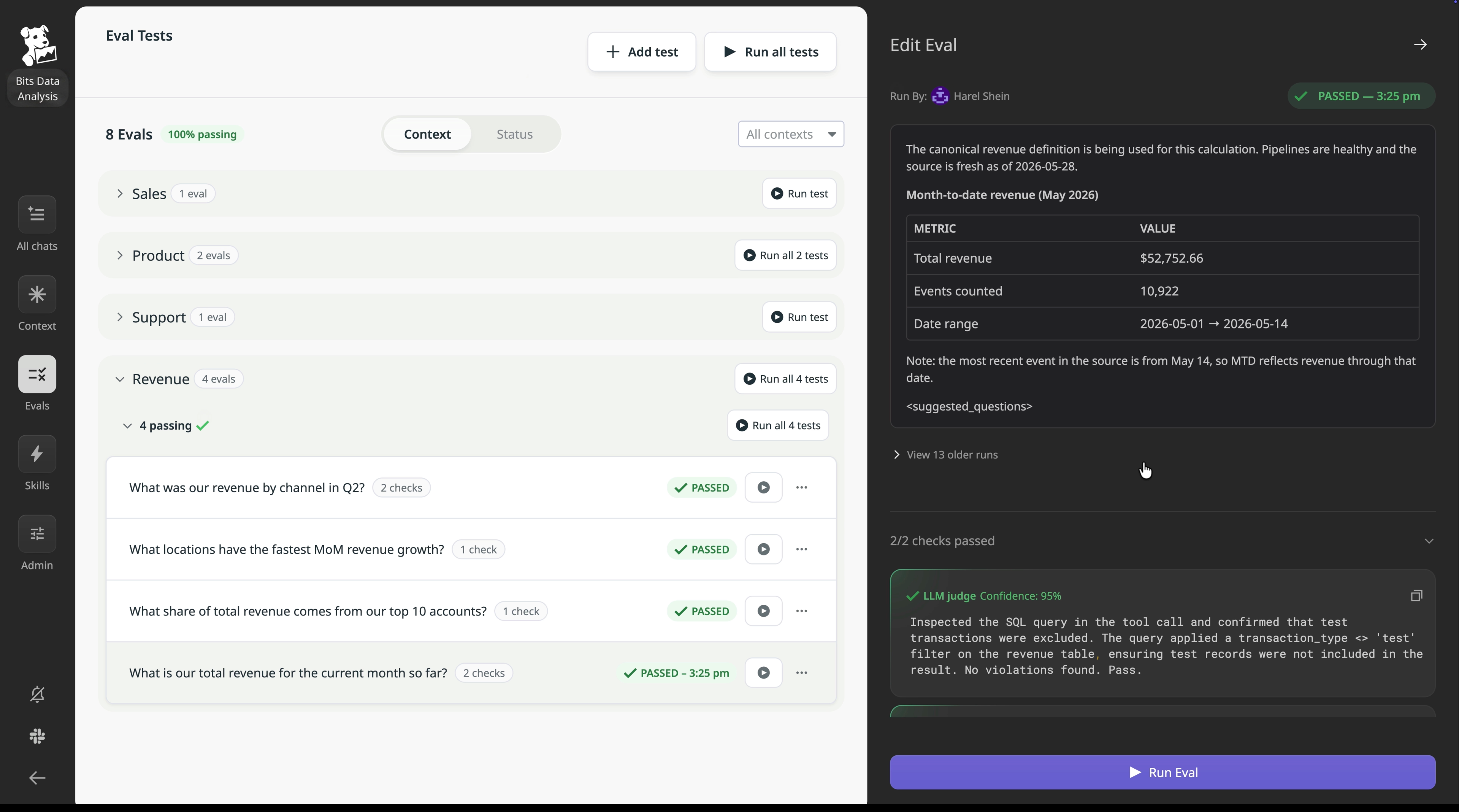
Task: Click the purple Run Eval button
Action: (x=1162, y=772)
